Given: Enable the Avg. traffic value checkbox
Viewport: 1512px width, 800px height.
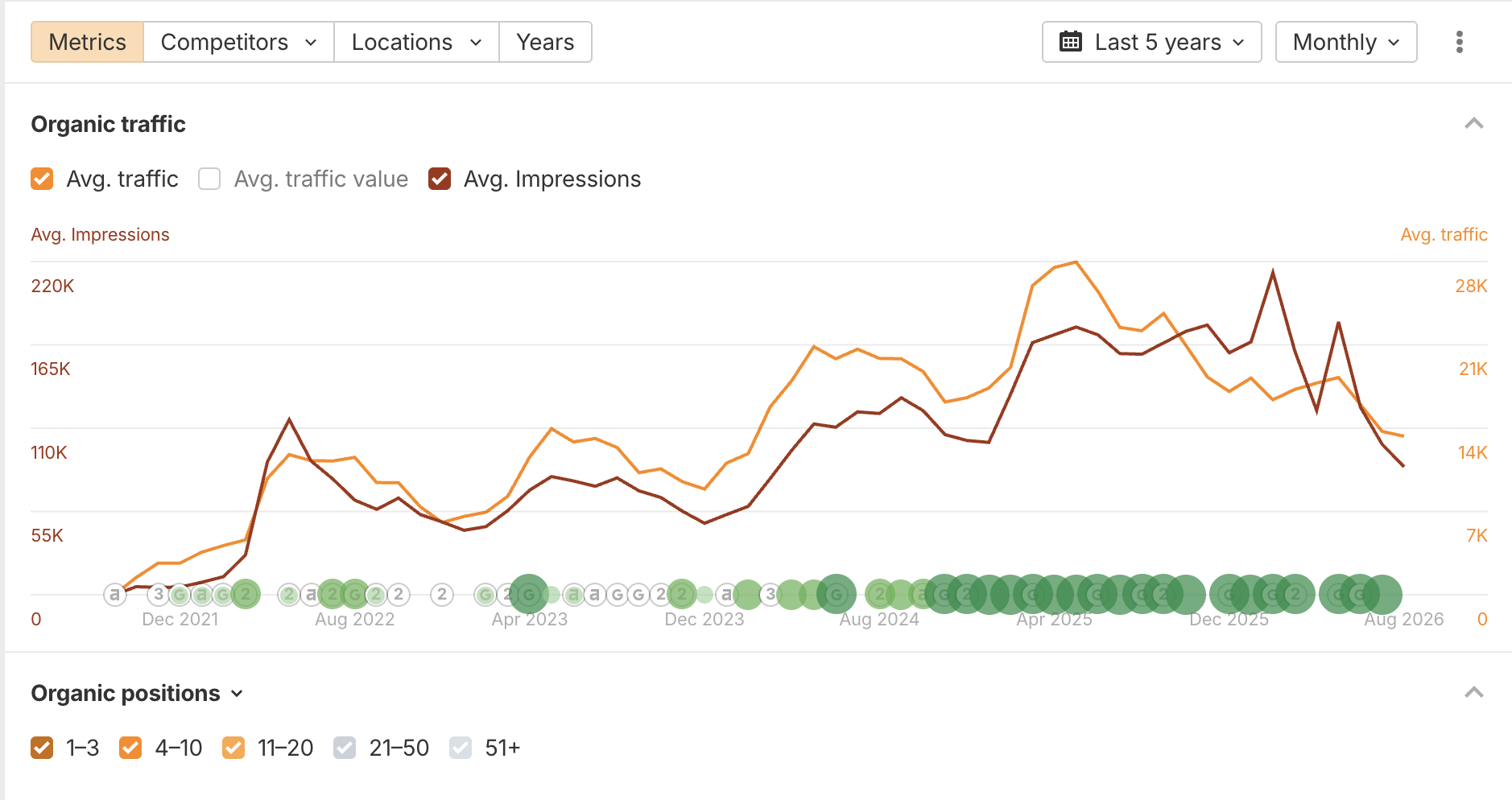Looking at the screenshot, I should click(x=209, y=179).
